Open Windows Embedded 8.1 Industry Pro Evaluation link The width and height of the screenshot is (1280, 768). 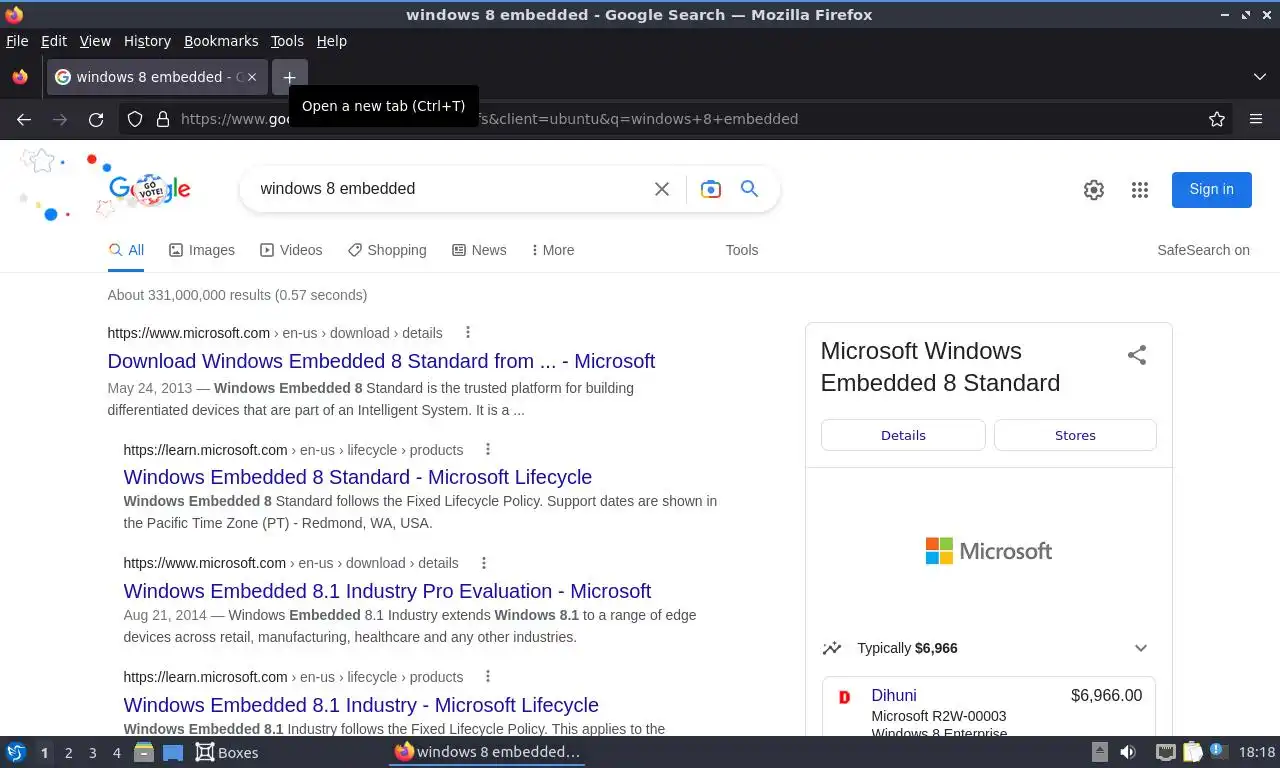tap(387, 591)
